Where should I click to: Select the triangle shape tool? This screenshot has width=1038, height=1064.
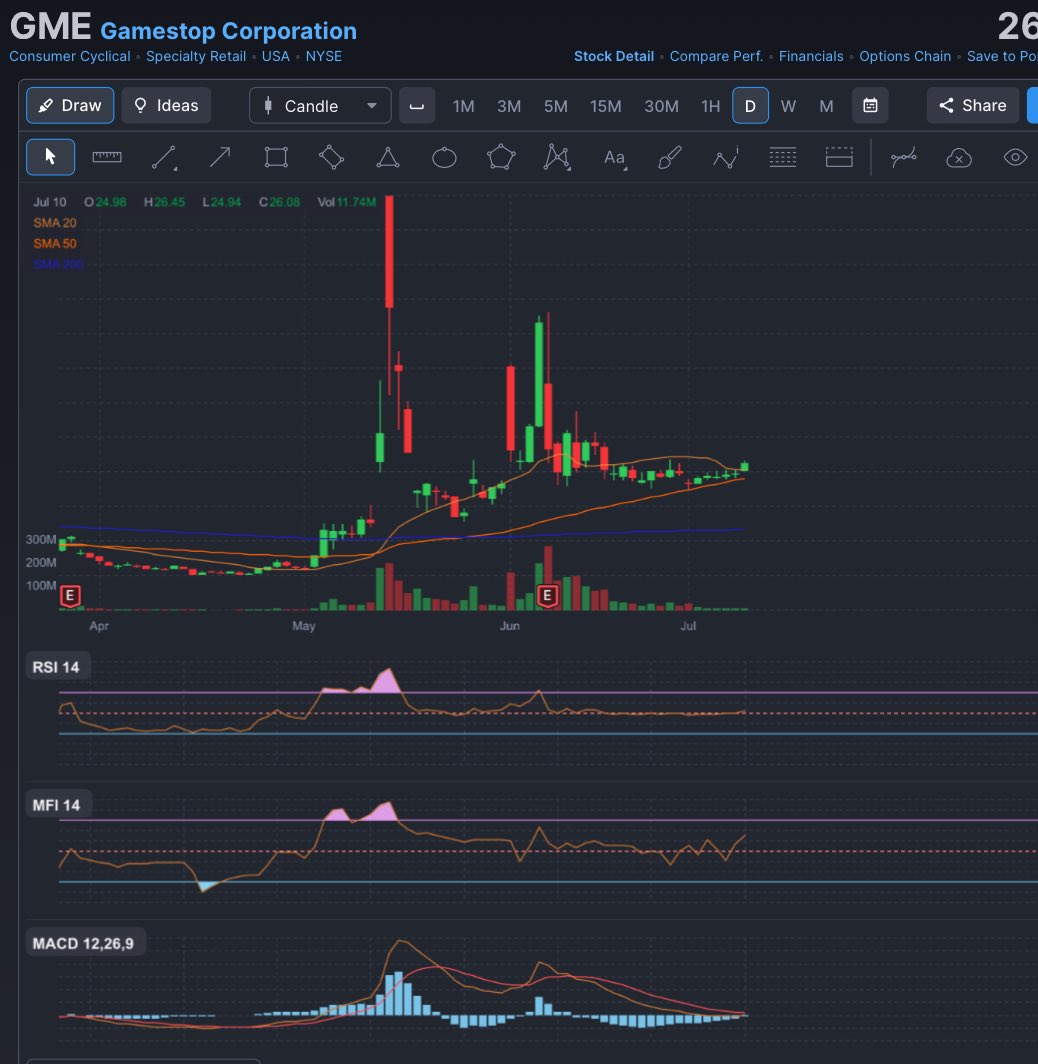tap(388, 157)
